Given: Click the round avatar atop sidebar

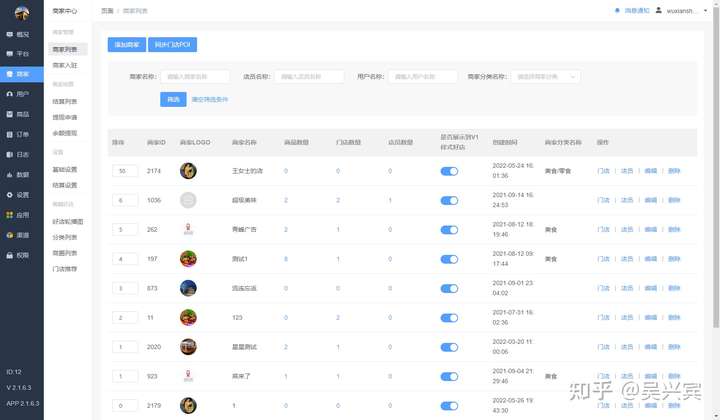Looking at the screenshot, I should (x=22, y=13).
